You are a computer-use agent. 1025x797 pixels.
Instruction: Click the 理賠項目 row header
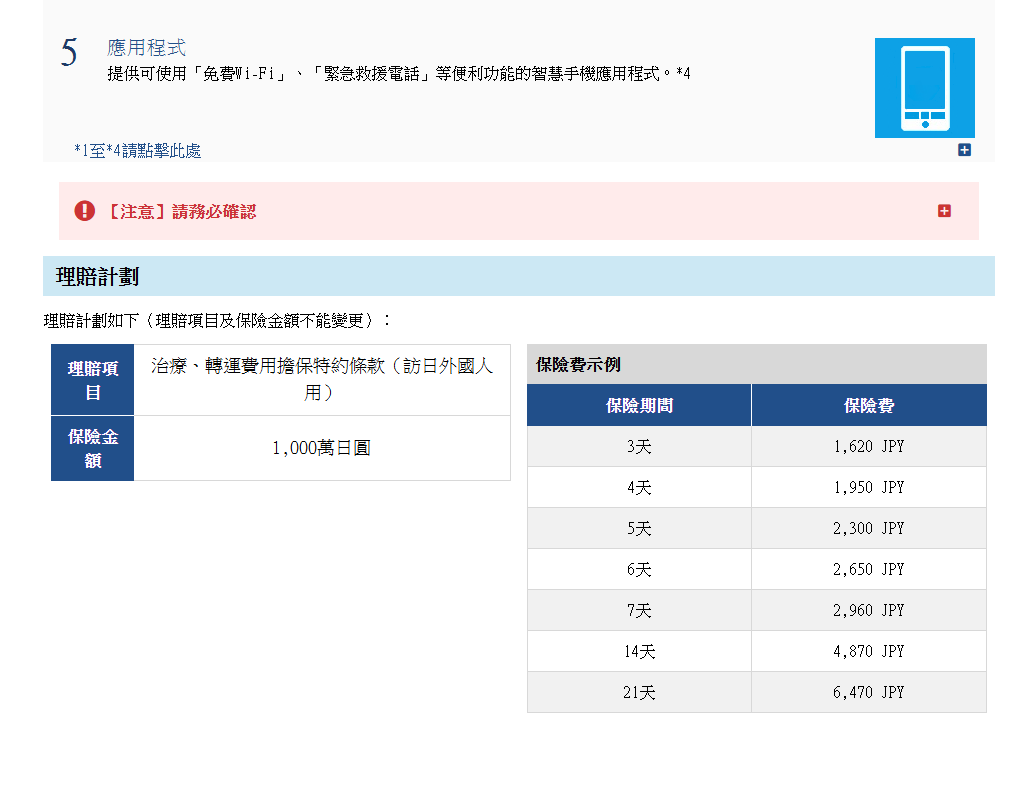tap(93, 380)
